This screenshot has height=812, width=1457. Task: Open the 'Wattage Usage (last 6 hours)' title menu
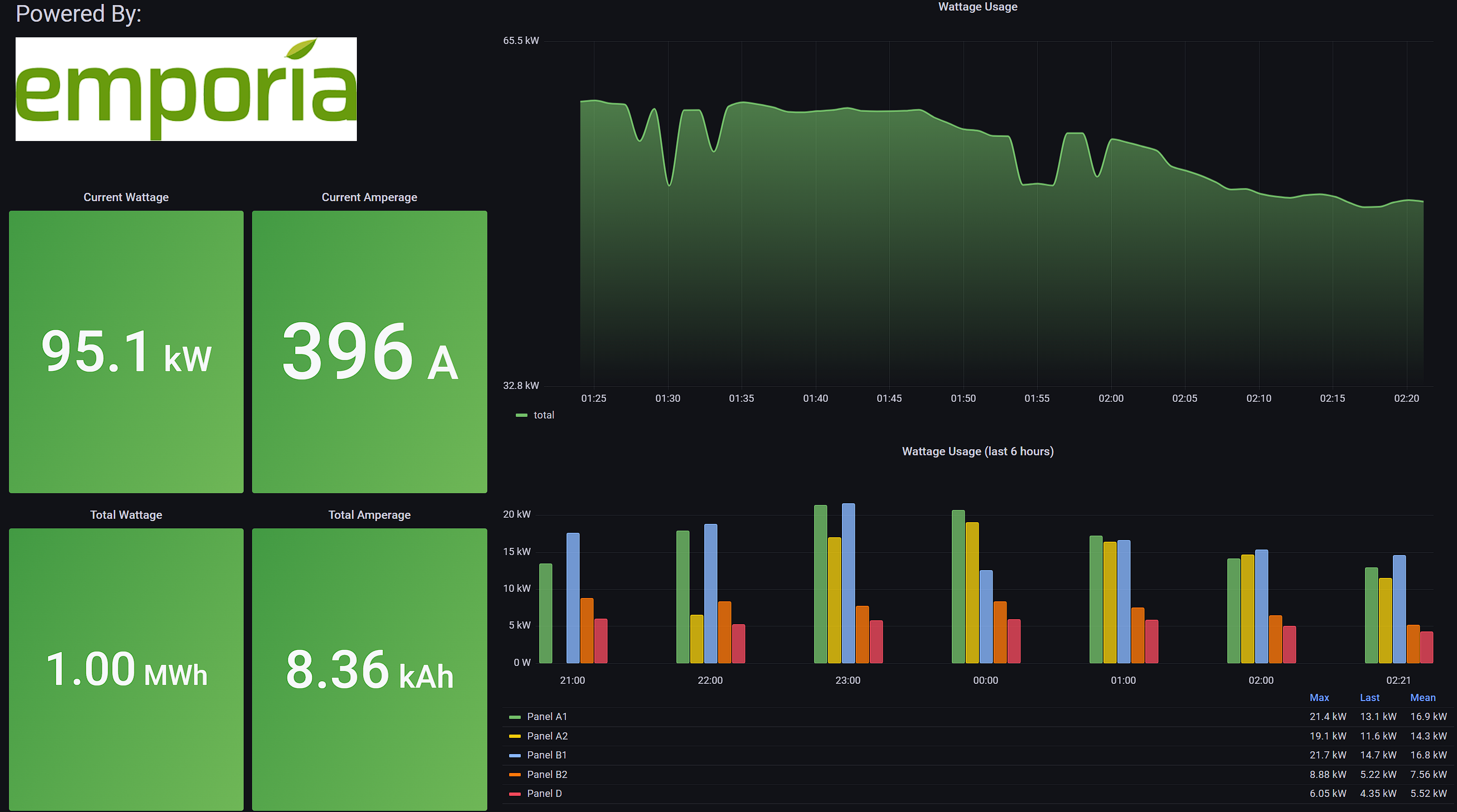(977, 452)
